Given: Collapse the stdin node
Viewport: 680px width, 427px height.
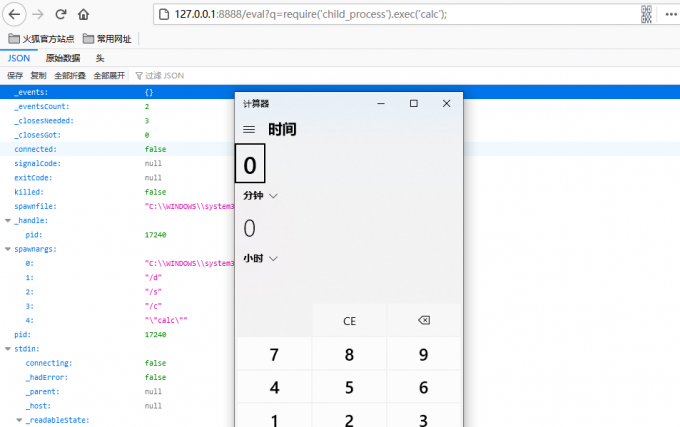Looking at the screenshot, I should pyautogui.click(x=8, y=349).
